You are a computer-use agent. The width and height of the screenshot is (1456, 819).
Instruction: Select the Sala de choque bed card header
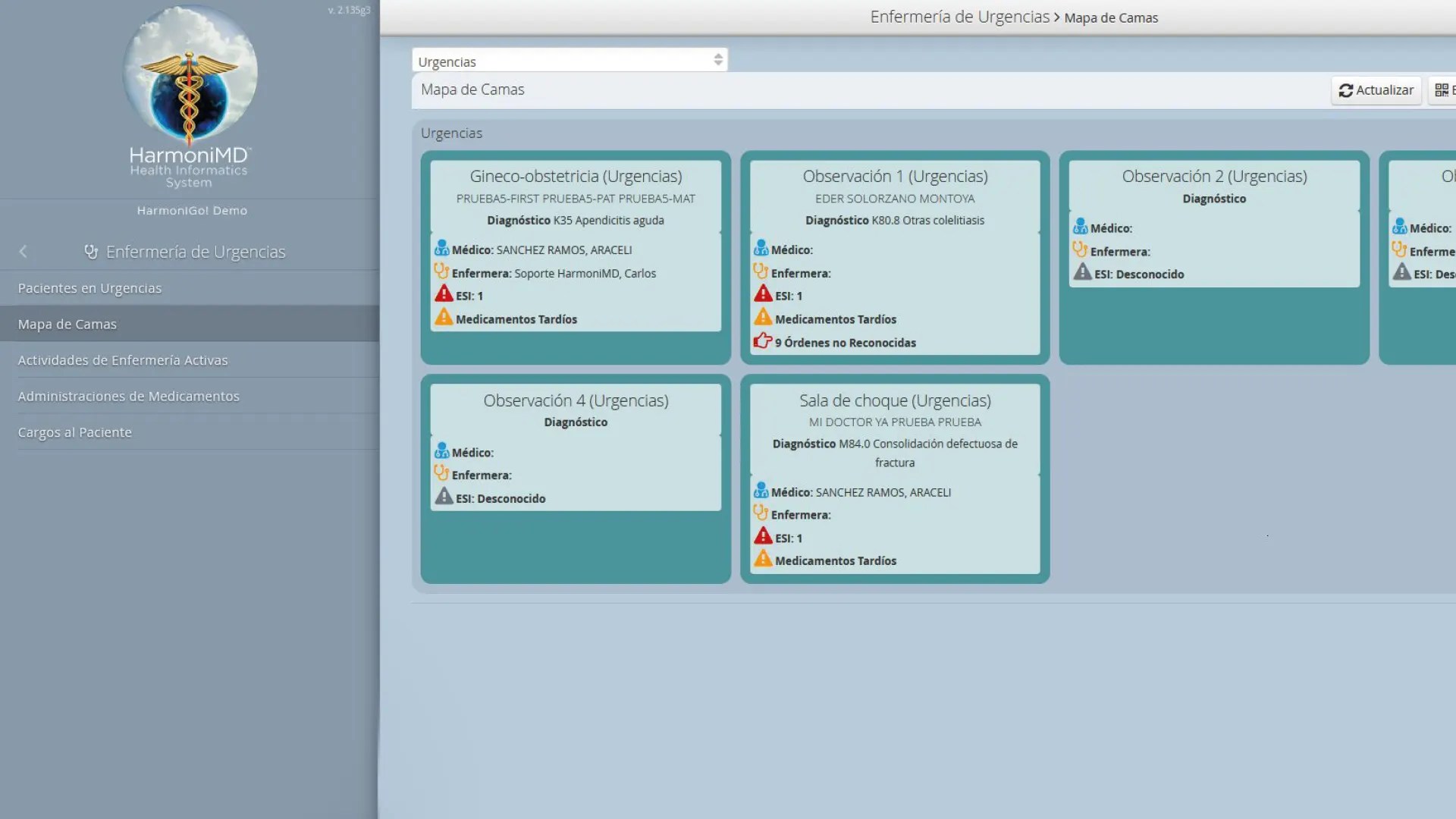coord(895,400)
